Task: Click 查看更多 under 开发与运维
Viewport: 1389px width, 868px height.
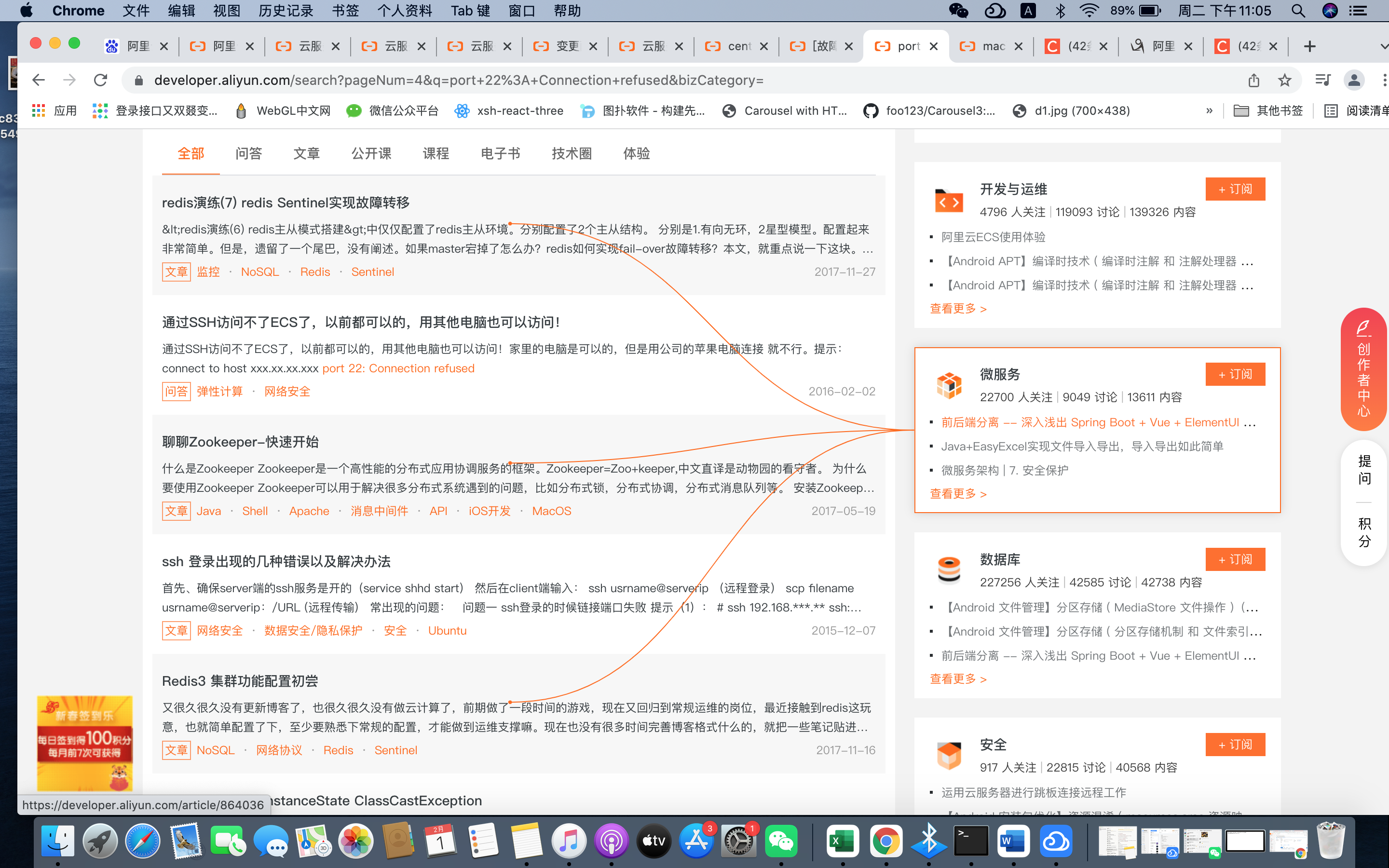Action: click(958, 308)
